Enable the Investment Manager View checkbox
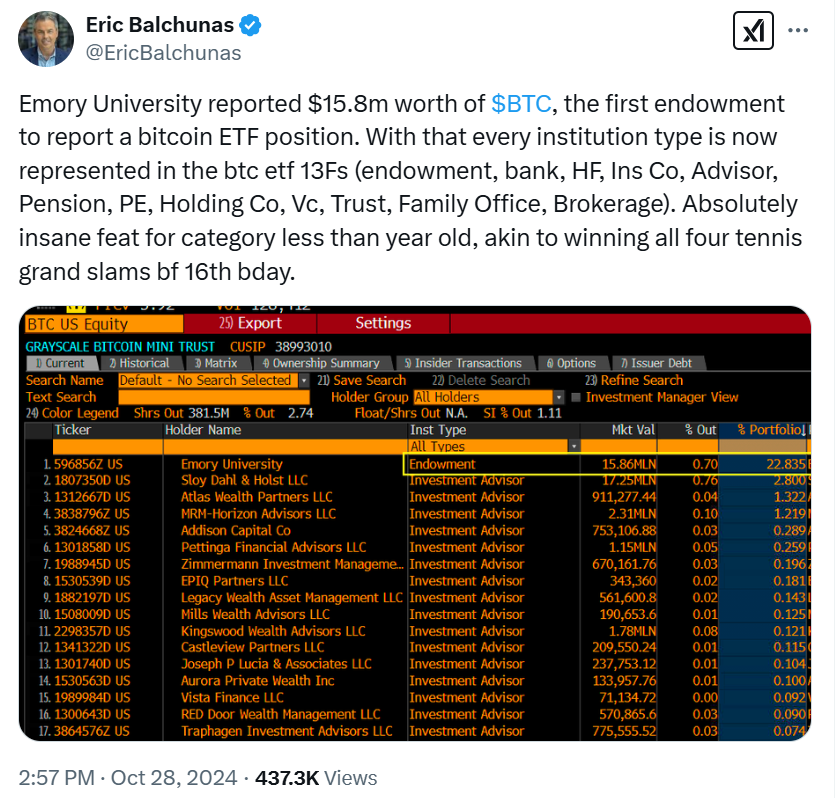This screenshot has height=798, width=838. click(x=577, y=396)
